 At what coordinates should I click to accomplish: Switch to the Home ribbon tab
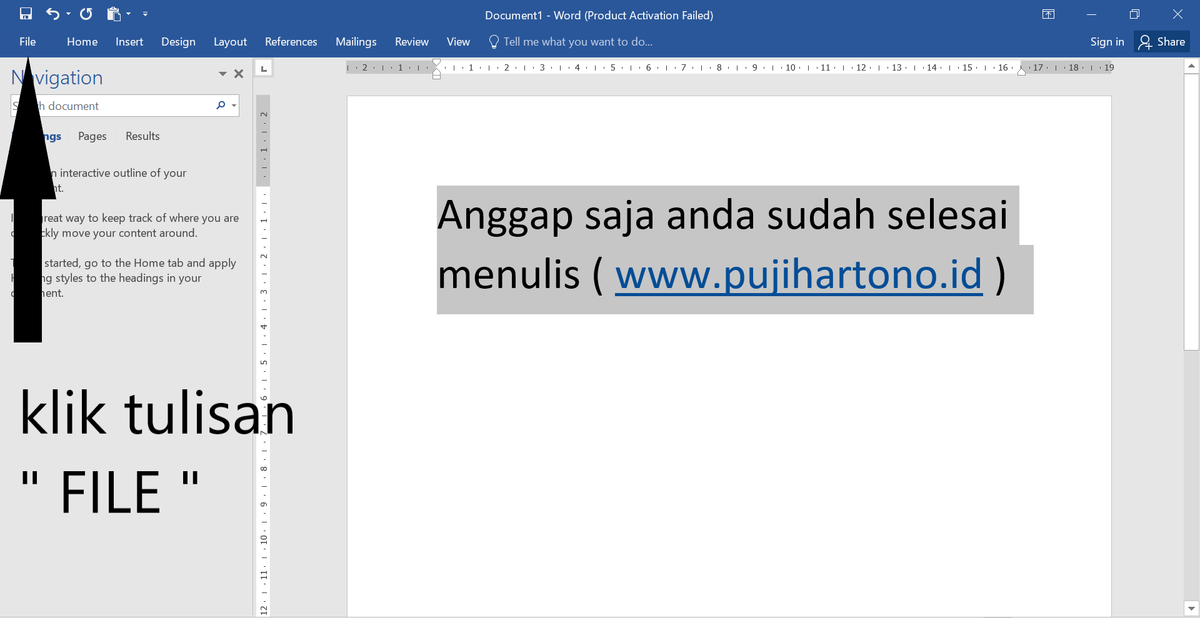(82, 42)
